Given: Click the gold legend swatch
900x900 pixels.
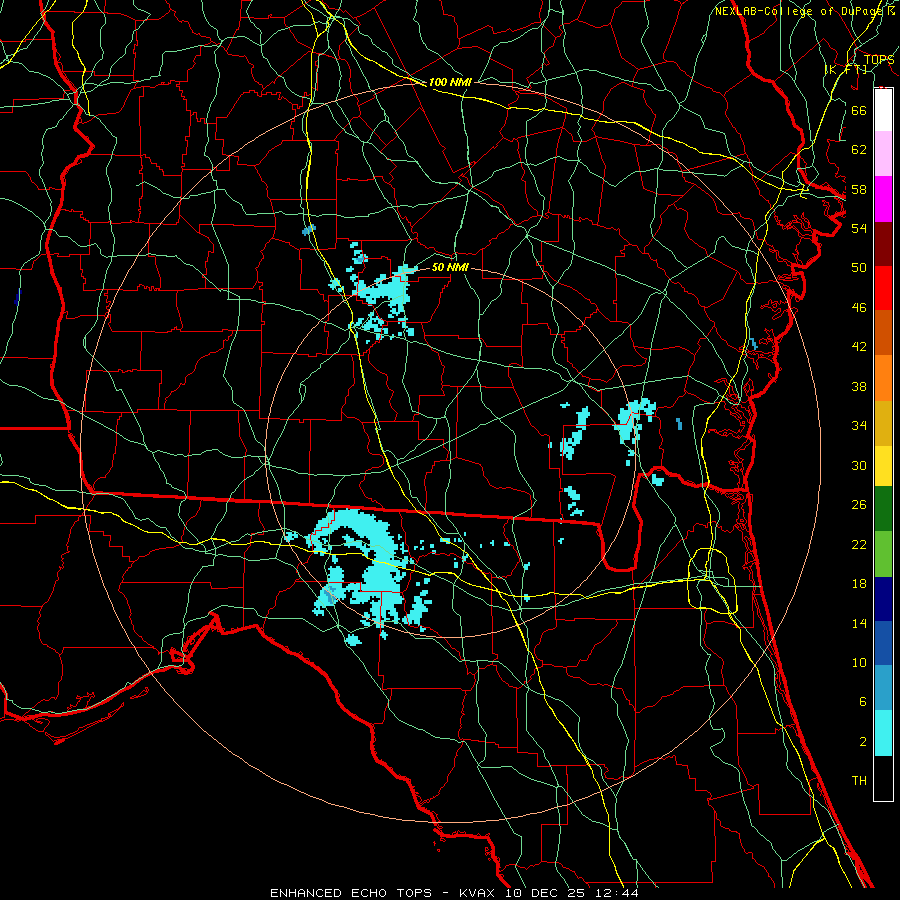Looking at the screenshot, I should coord(883,423).
